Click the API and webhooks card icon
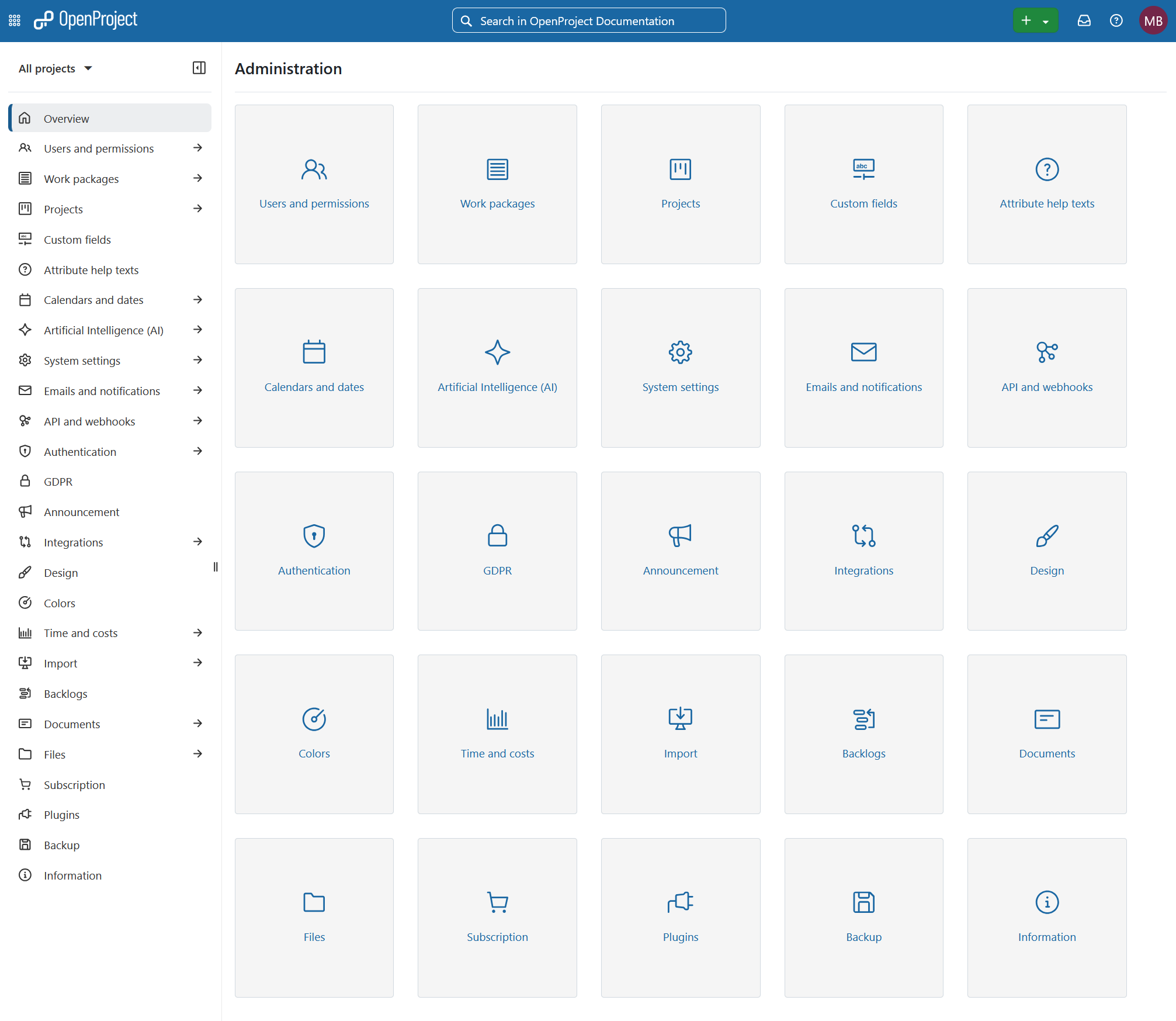Screen dimensions: 1176x1021 [1047, 352]
